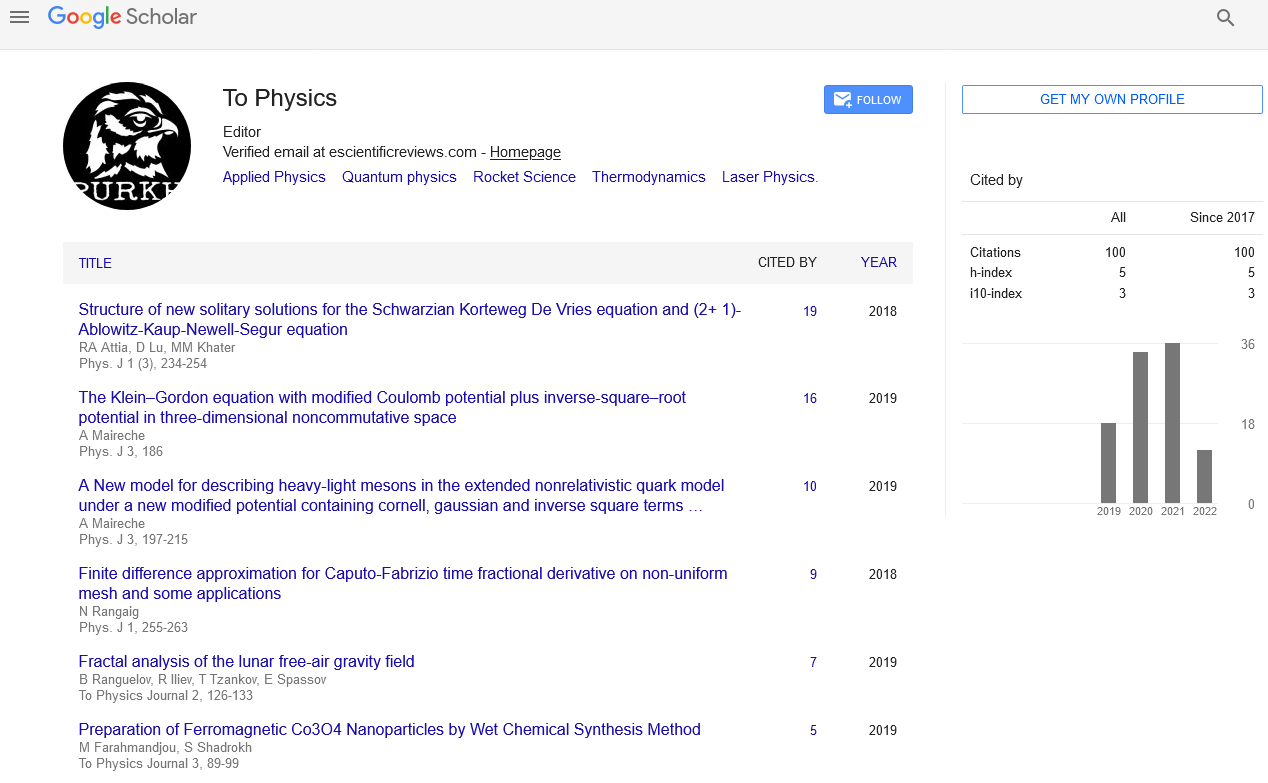The width and height of the screenshot is (1268, 783).
Task: Click the 2021 citation bar in chart
Action: click(x=1172, y=423)
